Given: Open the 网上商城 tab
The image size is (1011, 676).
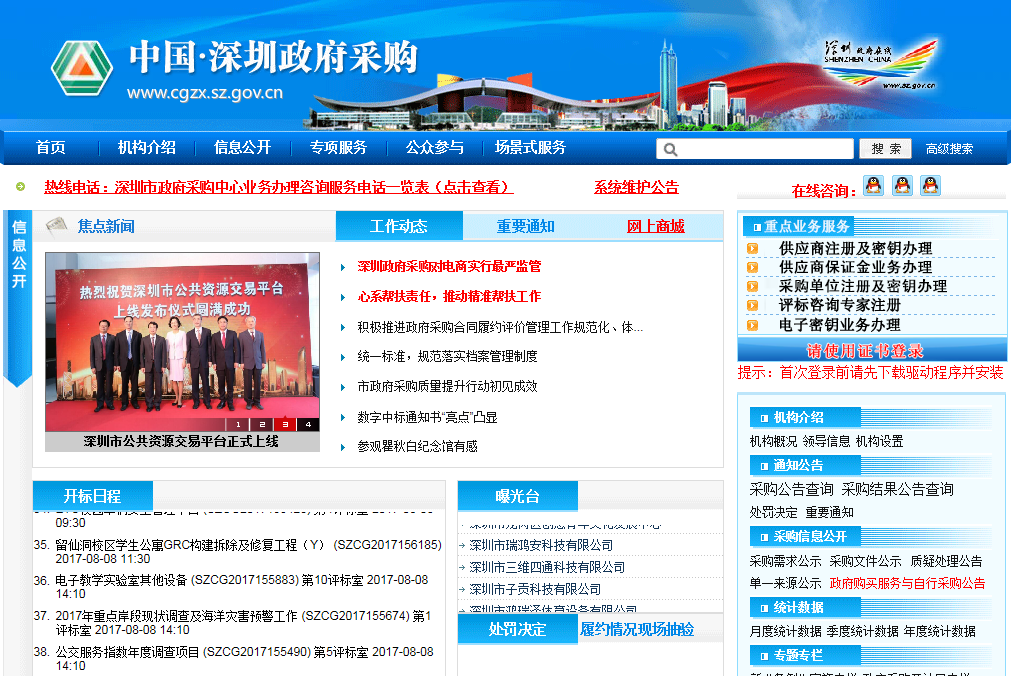Looking at the screenshot, I should tap(656, 226).
